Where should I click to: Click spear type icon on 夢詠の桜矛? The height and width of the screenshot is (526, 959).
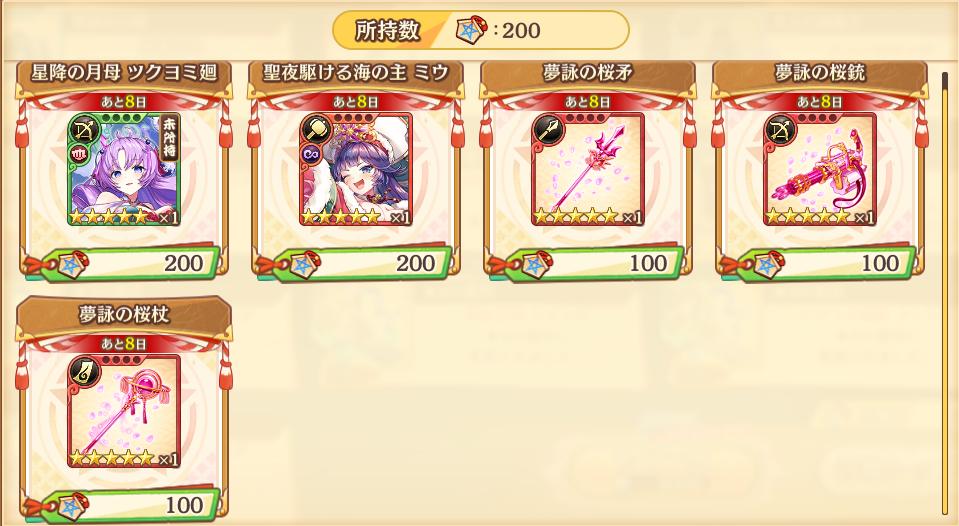coord(547,129)
